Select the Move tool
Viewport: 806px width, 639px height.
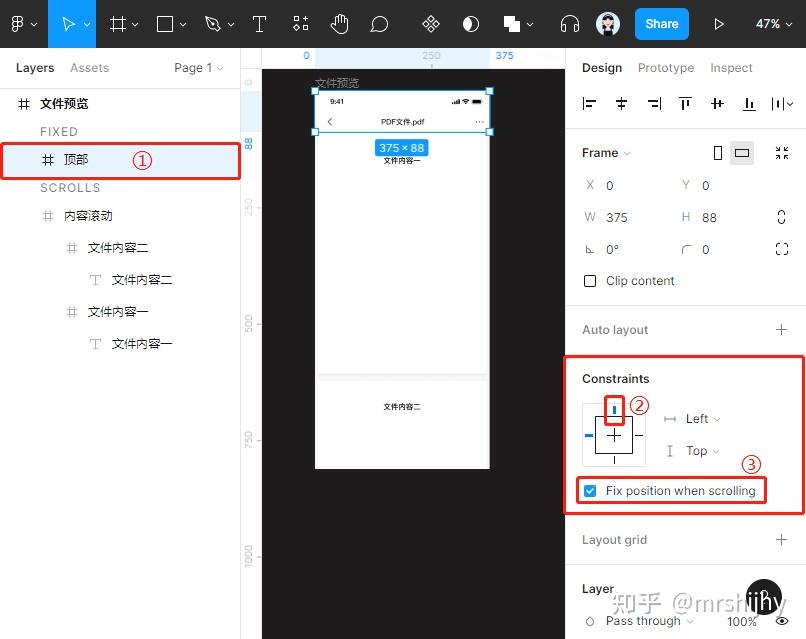(x=66, y=23)
